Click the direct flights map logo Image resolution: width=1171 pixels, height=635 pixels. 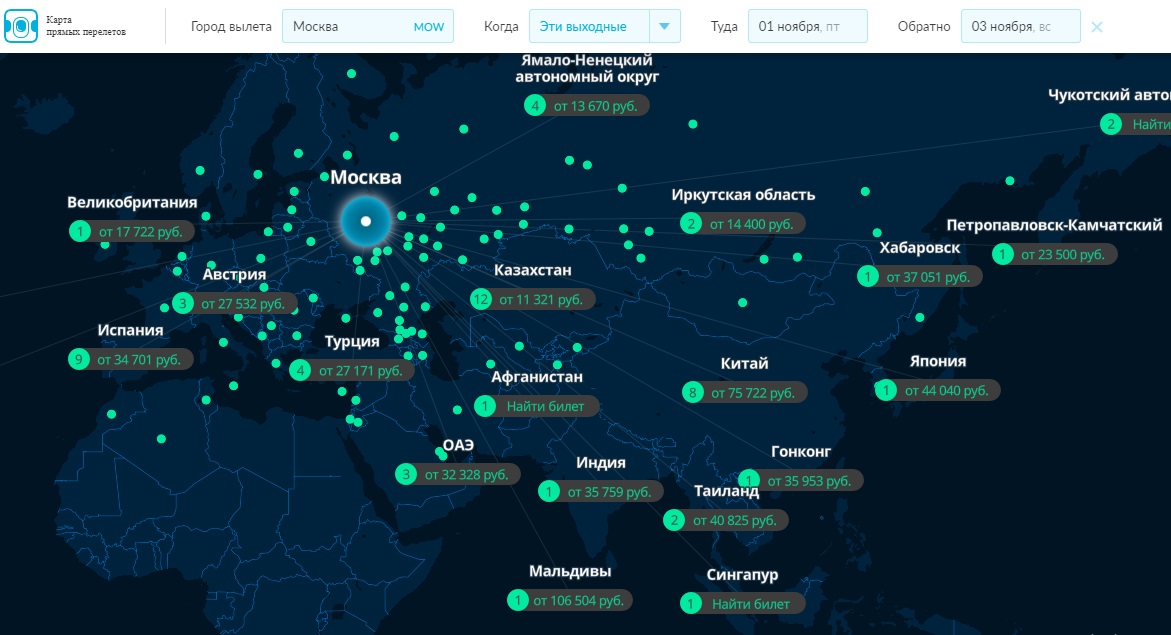pyautogui.click(x=20, y=26)
